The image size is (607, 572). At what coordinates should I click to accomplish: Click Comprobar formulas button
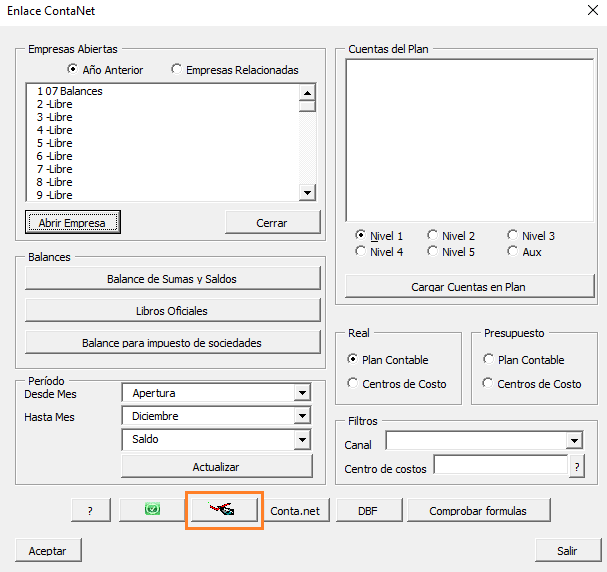pos(478,510)
